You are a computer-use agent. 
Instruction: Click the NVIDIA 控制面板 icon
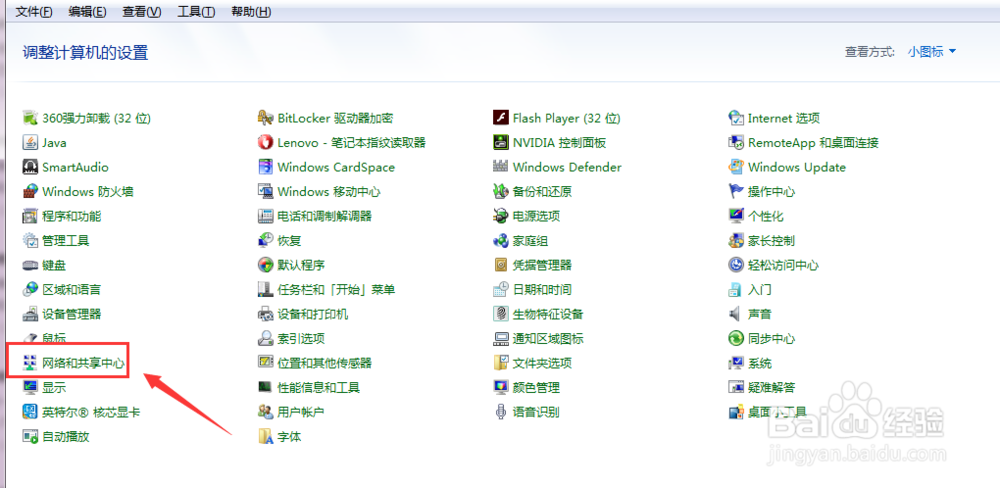pos(501,143)
